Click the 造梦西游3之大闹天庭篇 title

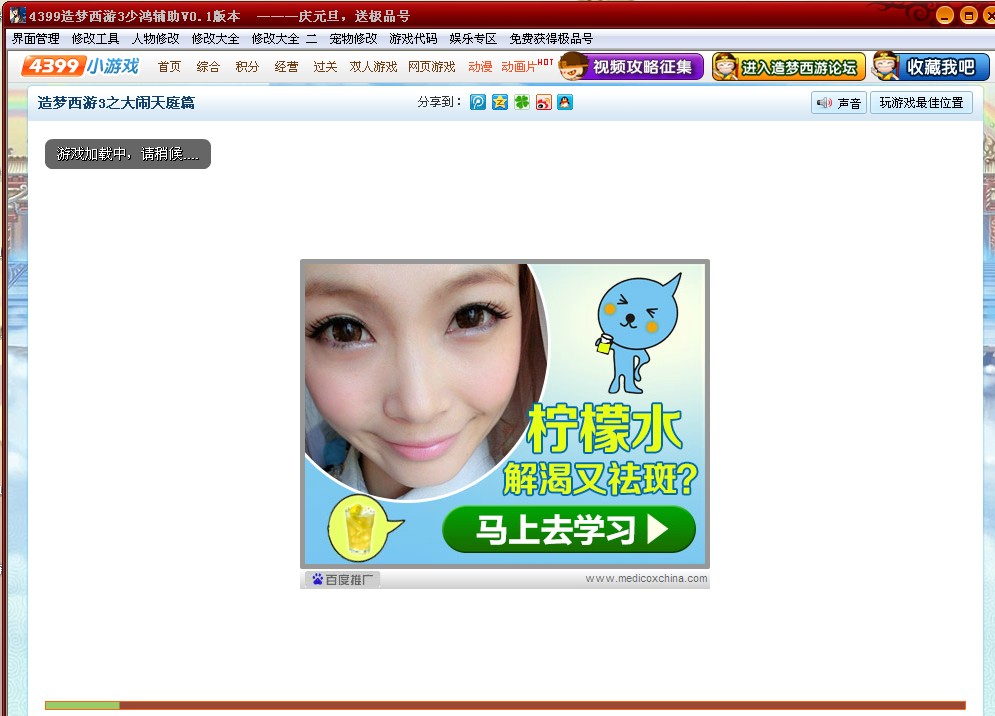[x=116, y=103]
